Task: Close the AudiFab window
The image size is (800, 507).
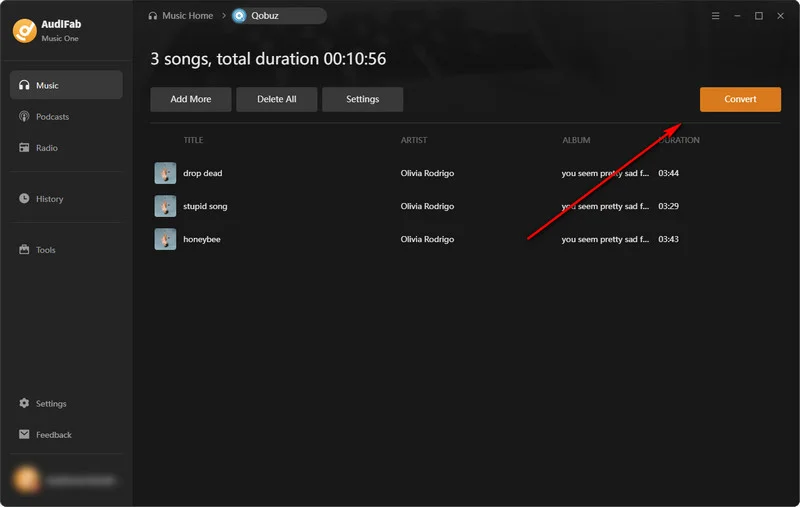Action: 780,16
